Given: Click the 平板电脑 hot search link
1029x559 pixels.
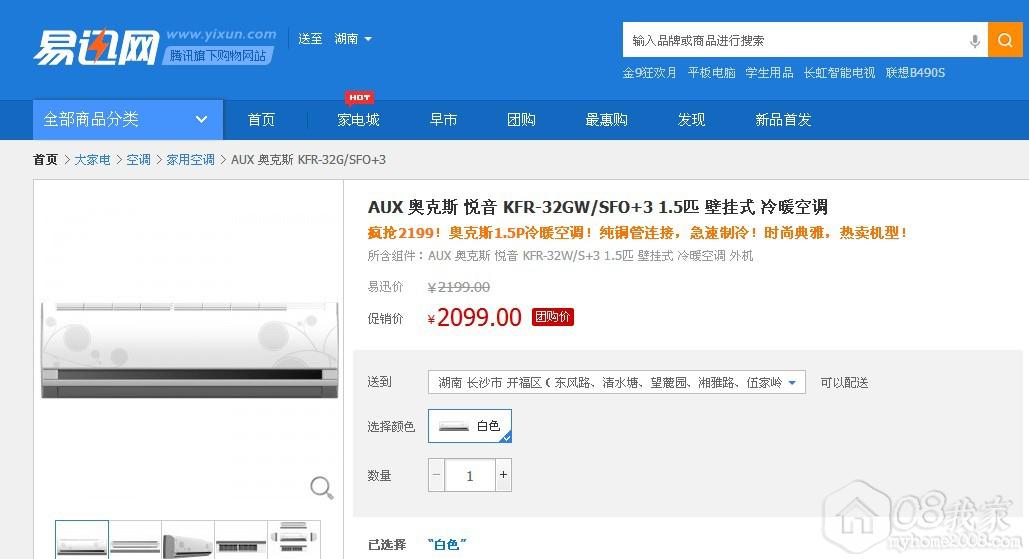Looking at the screenshot, I should [711, 73].
